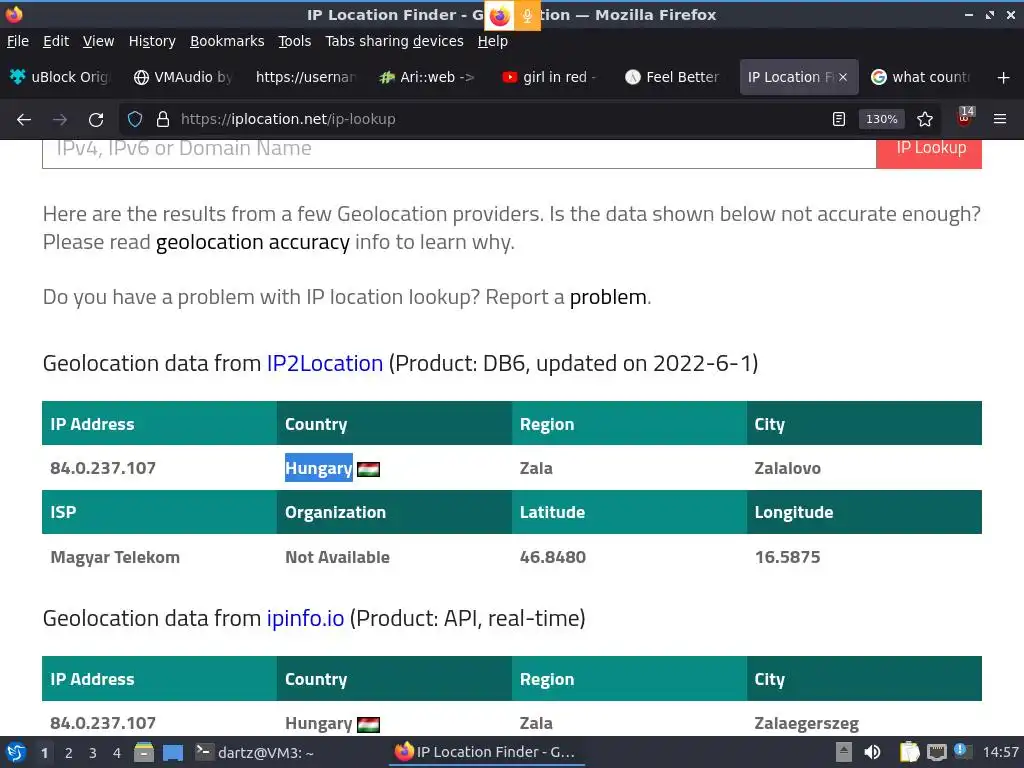This screenshot has width=1024, height=768.
Task: Bookmark this page with the star
Action: (x=925, y=119)
